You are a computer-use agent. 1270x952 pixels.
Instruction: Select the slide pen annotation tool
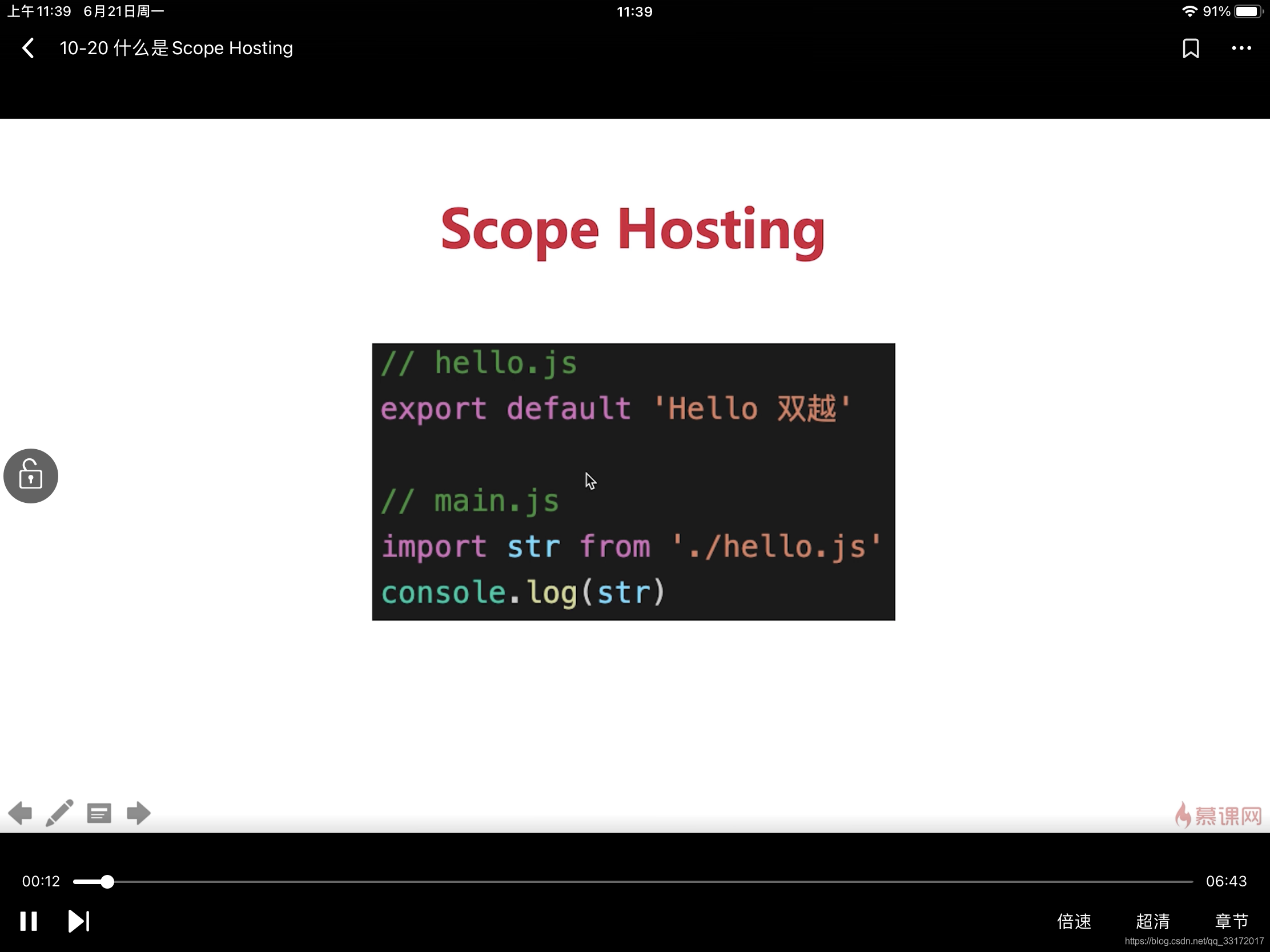pyautogui.click(x=59, y=813)
